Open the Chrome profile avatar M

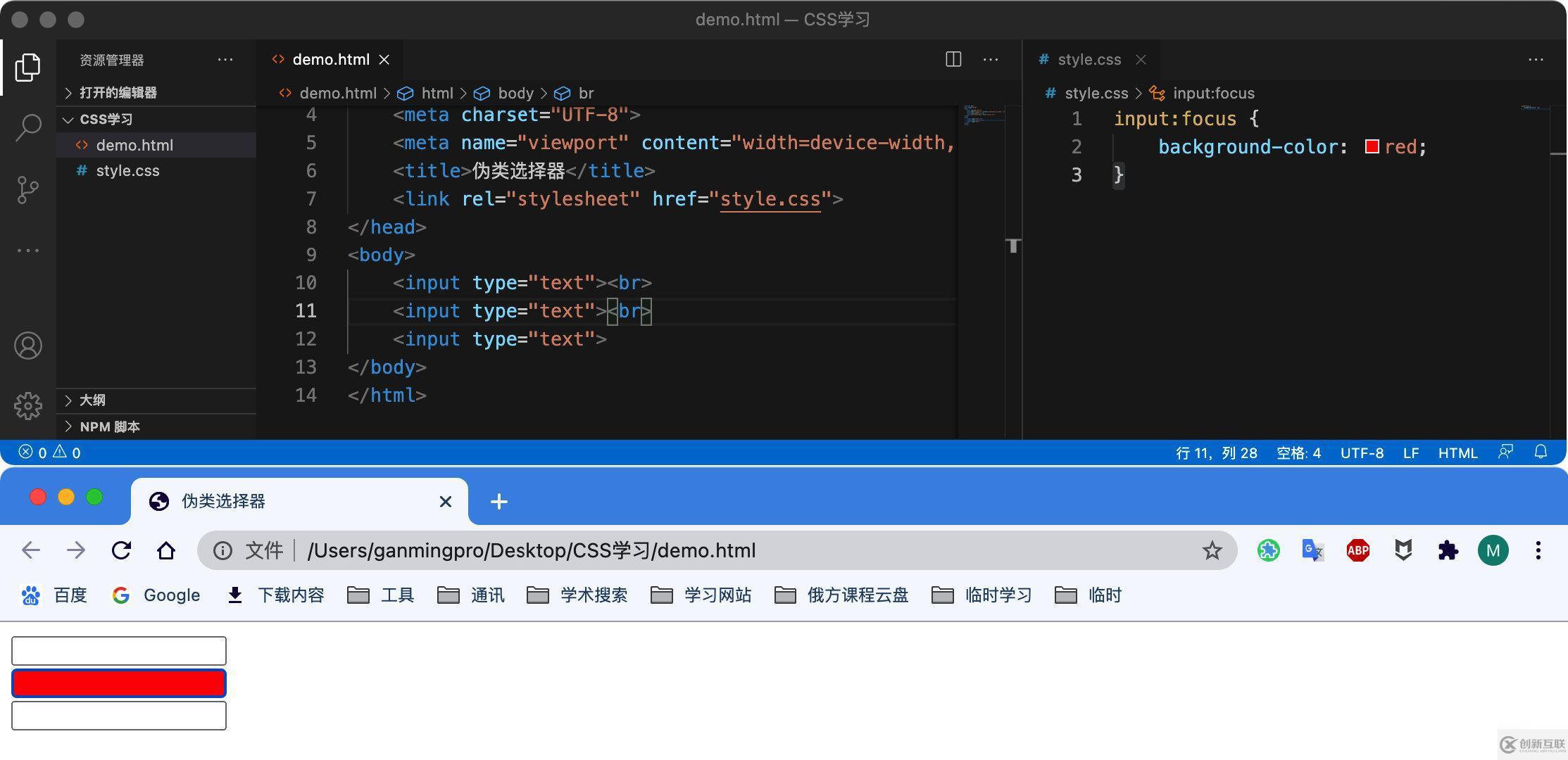click(1493, 550)
